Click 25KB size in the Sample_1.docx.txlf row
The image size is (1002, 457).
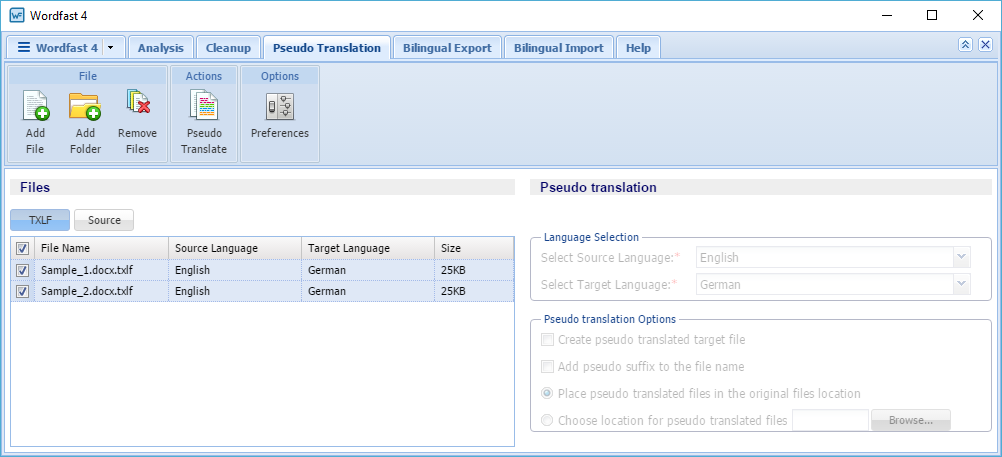point(453,270)
